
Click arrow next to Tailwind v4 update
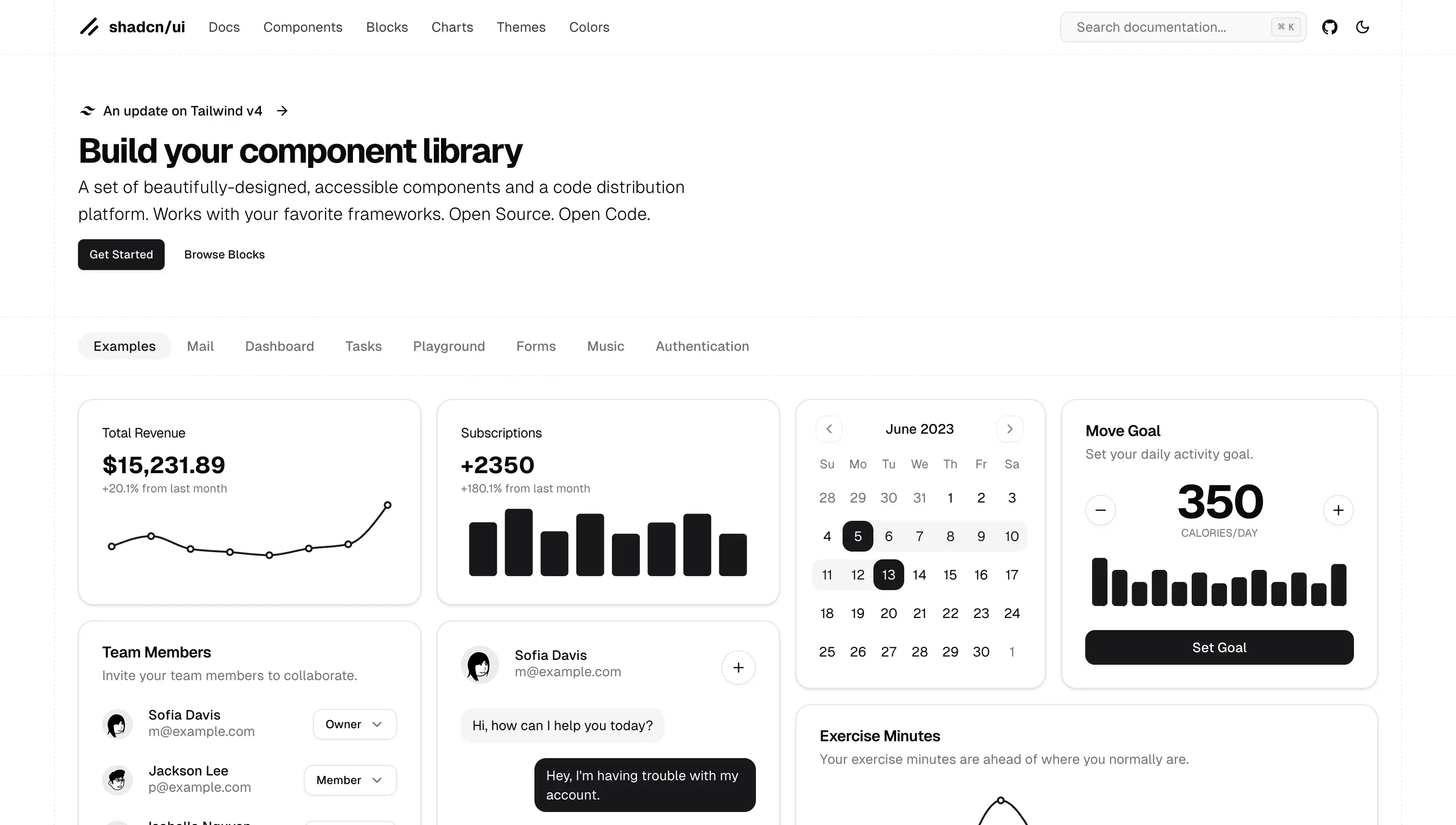(282, 111)
